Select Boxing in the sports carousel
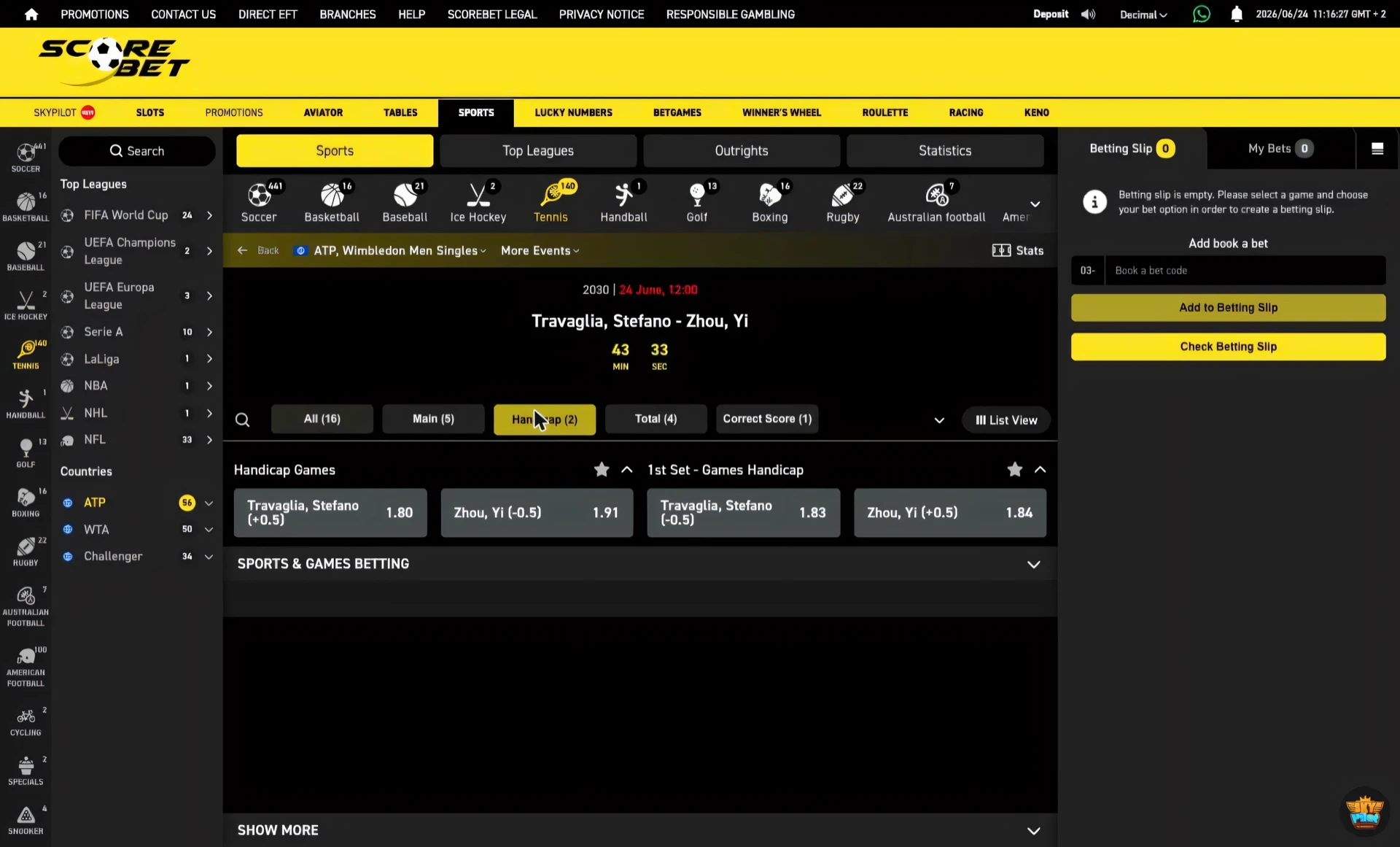 [x=770, y=202]
